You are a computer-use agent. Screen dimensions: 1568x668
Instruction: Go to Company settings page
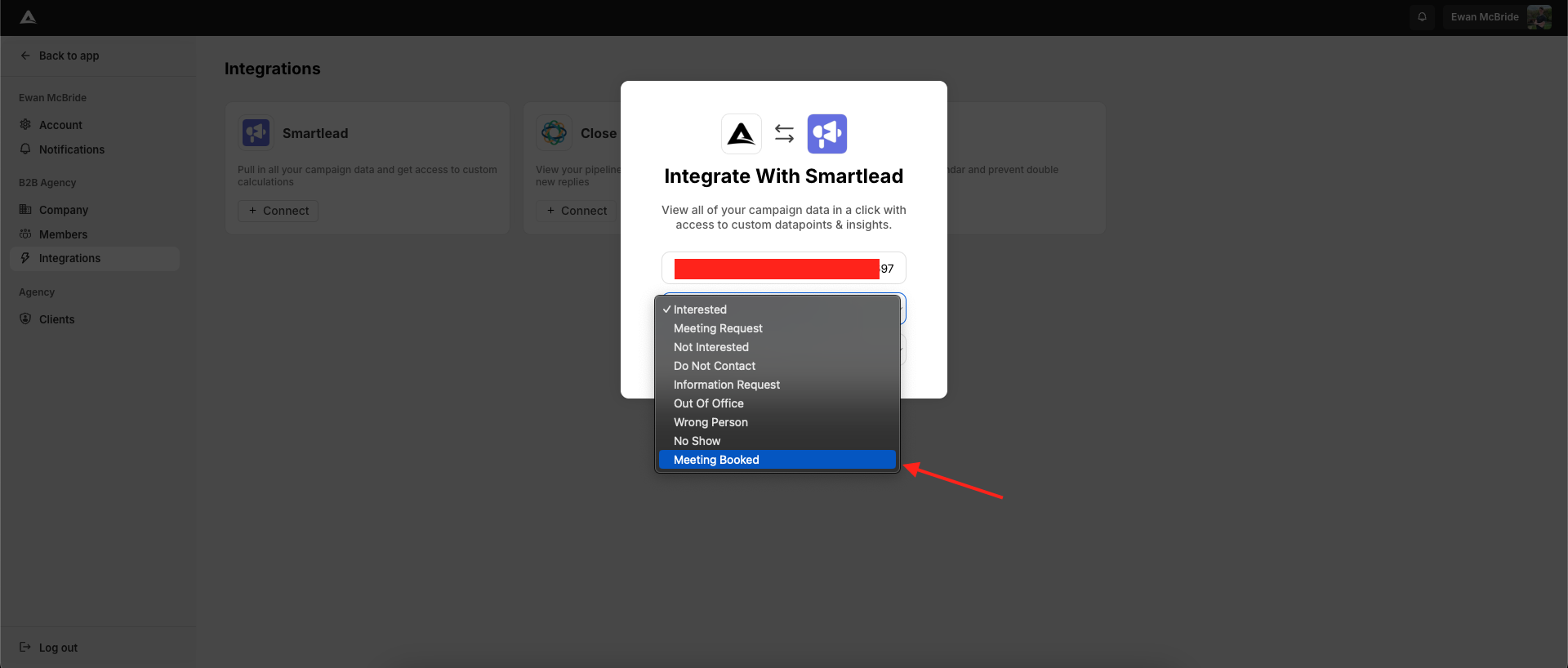(x=63, y=210)
